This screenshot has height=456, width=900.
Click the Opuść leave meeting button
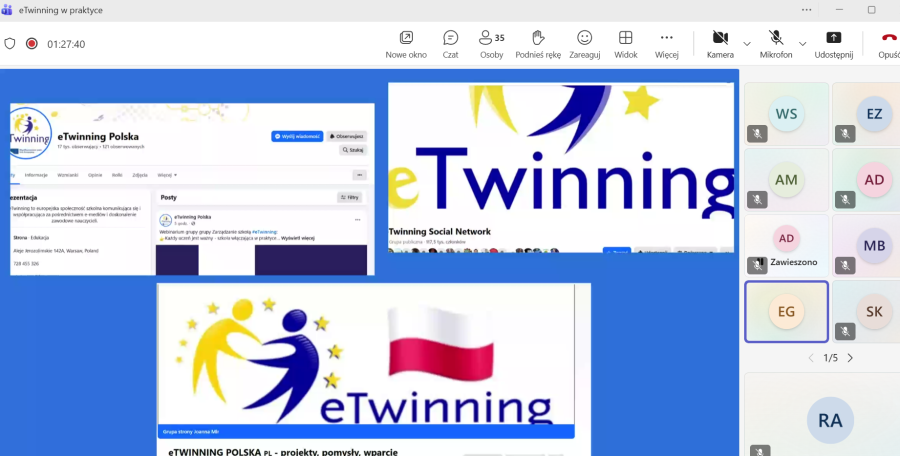(x=888, y=38)
